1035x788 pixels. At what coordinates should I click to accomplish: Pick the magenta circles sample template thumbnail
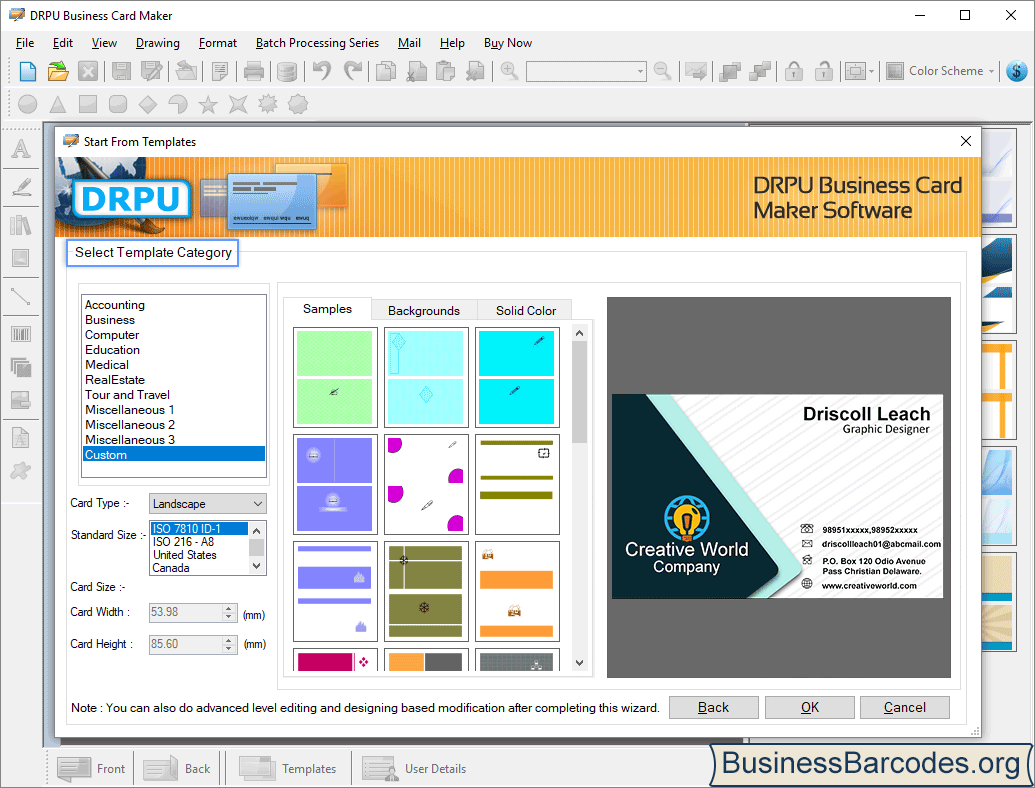pyautogui.click(x=426, y=484)
